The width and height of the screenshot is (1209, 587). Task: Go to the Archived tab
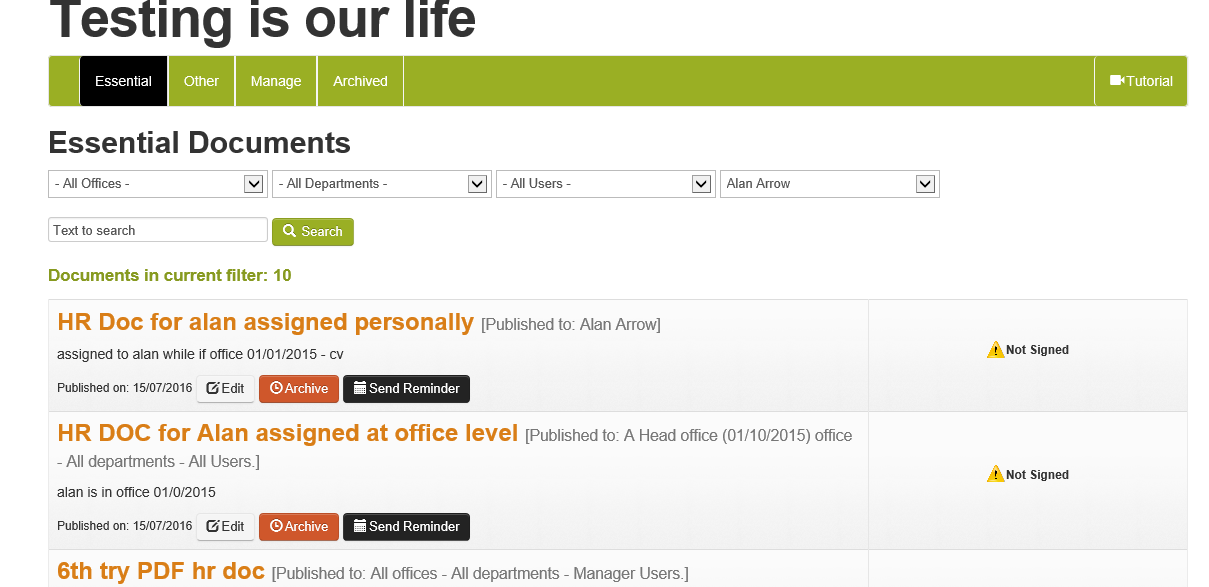point(360,81)
